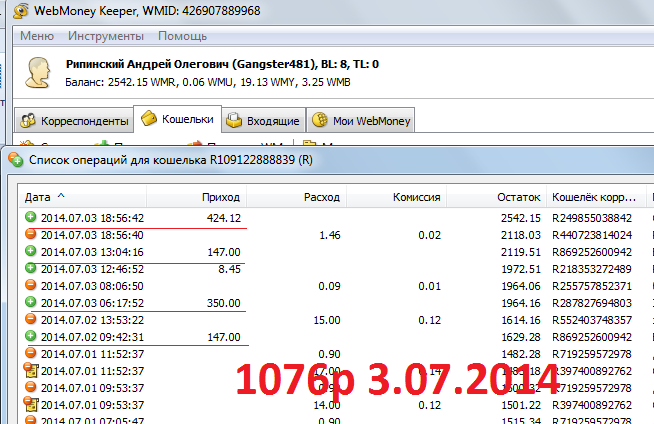Click green income icon for 13:04:16 operation

click(30, 251)
